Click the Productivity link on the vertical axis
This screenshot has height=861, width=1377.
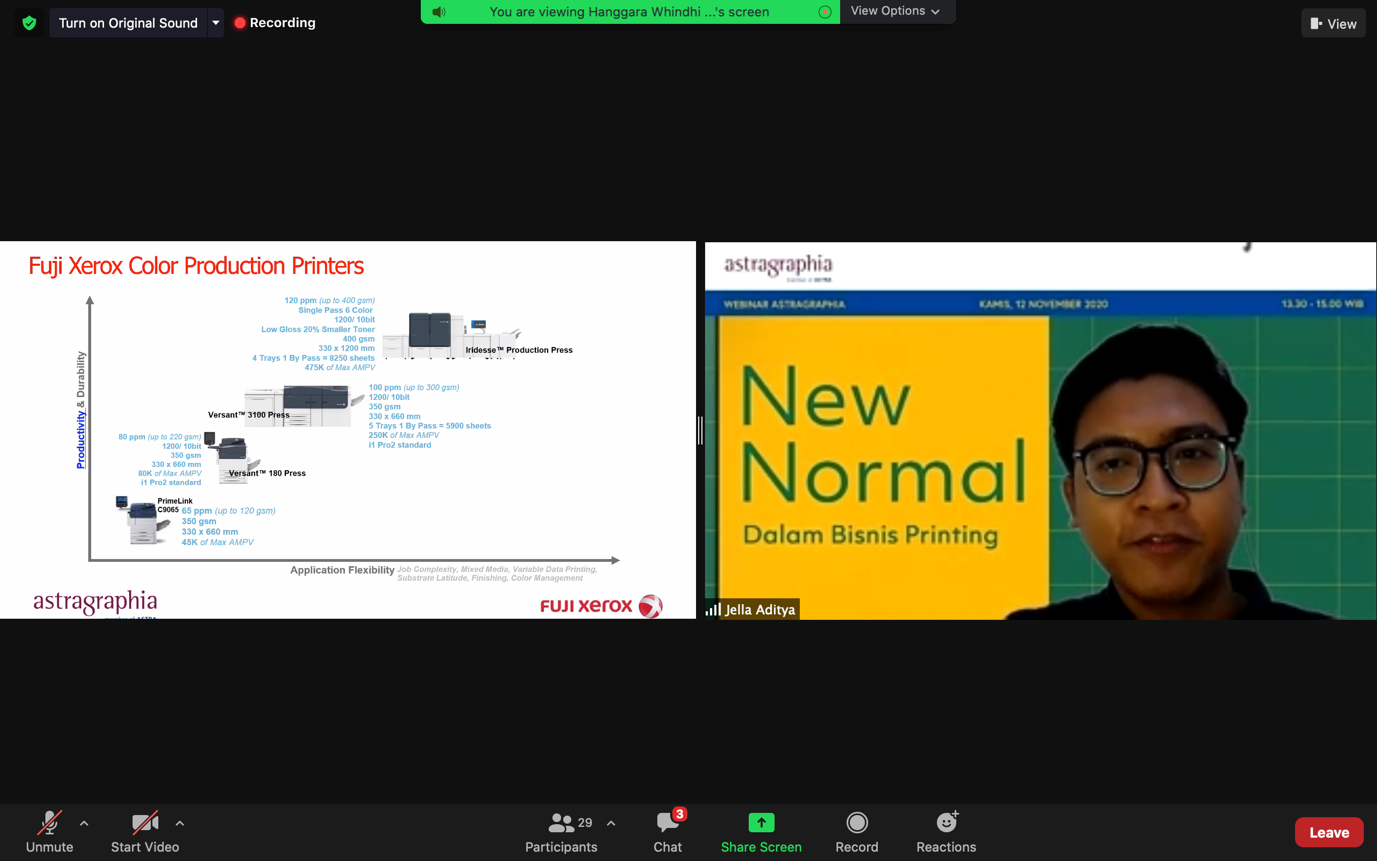[81, 439]
